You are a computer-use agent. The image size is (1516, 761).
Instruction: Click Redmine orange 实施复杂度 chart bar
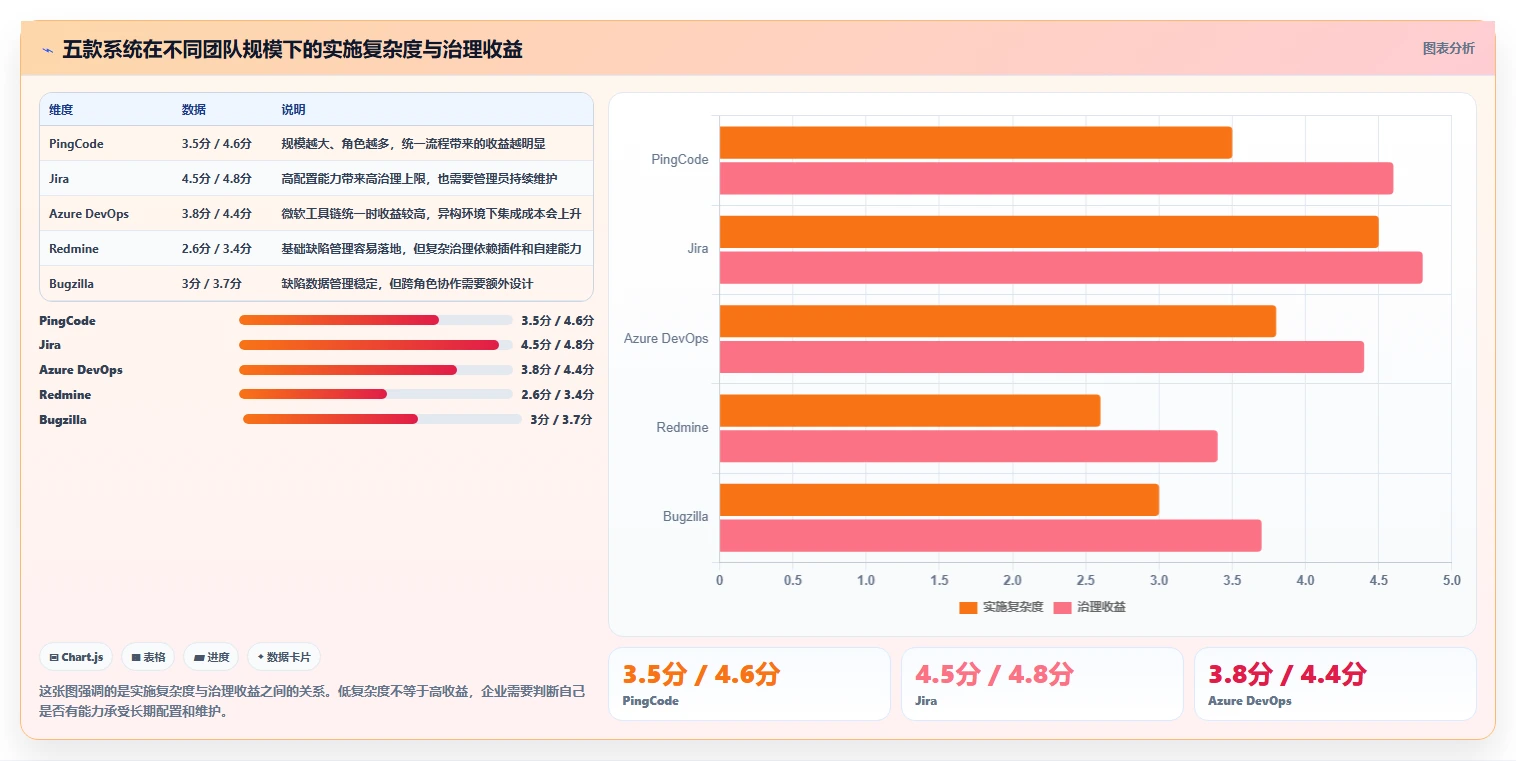910,411
